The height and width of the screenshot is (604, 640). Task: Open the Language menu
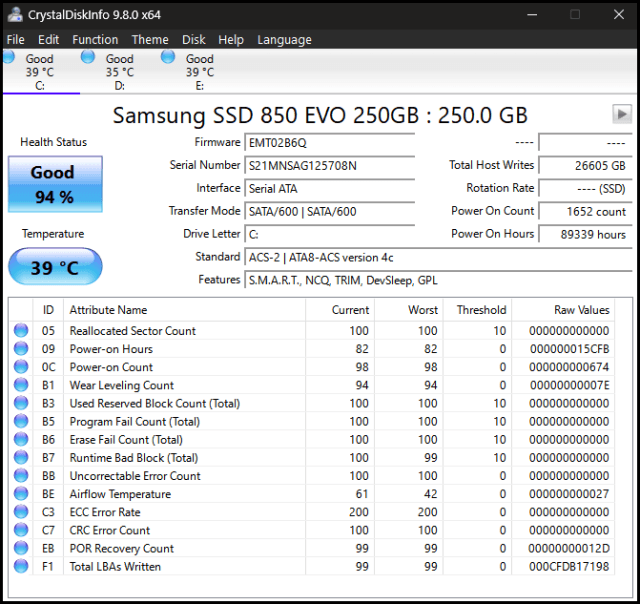(284, 40)
